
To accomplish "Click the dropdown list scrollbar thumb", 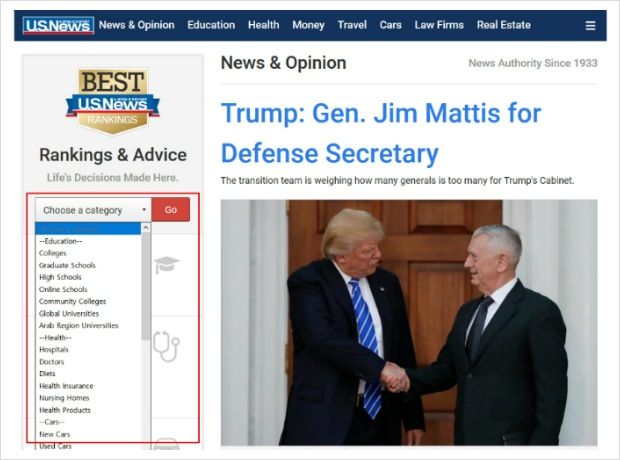I will [x=146, y=286].
